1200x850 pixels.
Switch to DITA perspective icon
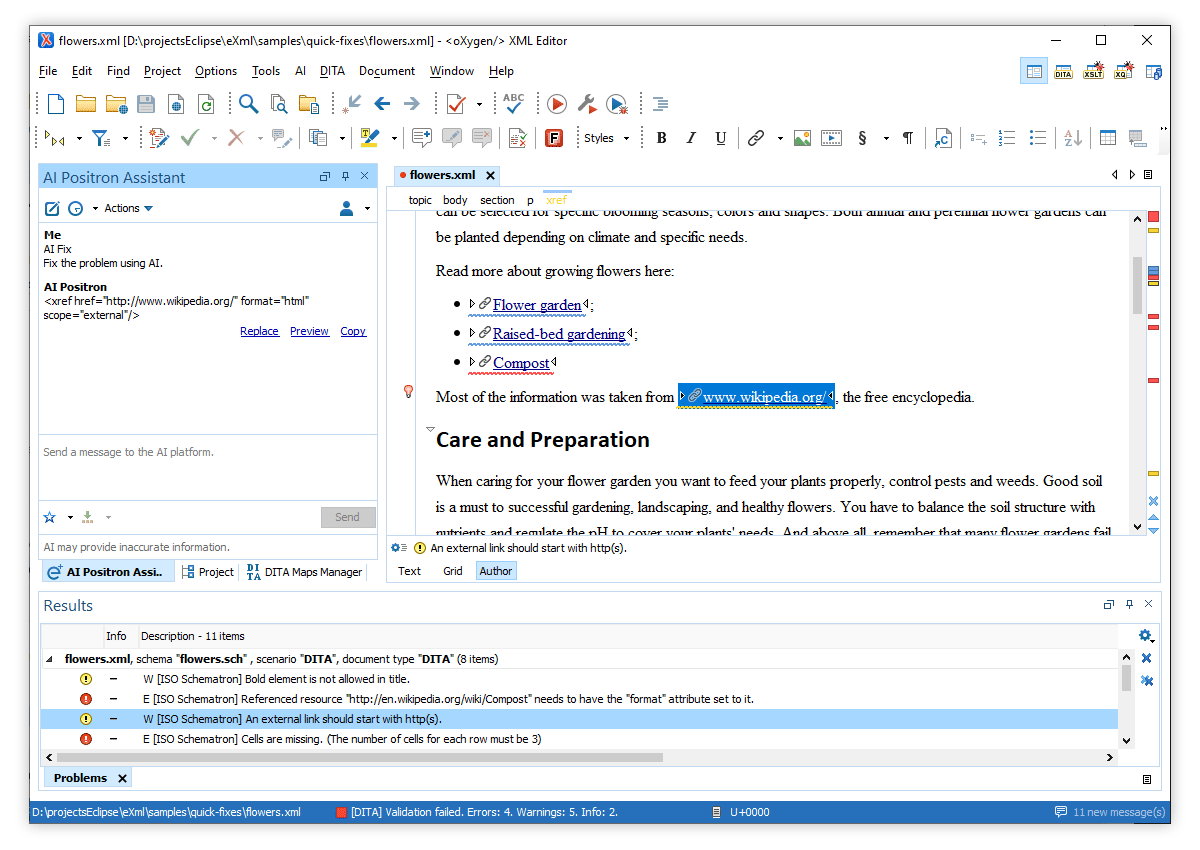pos(1064,71)
